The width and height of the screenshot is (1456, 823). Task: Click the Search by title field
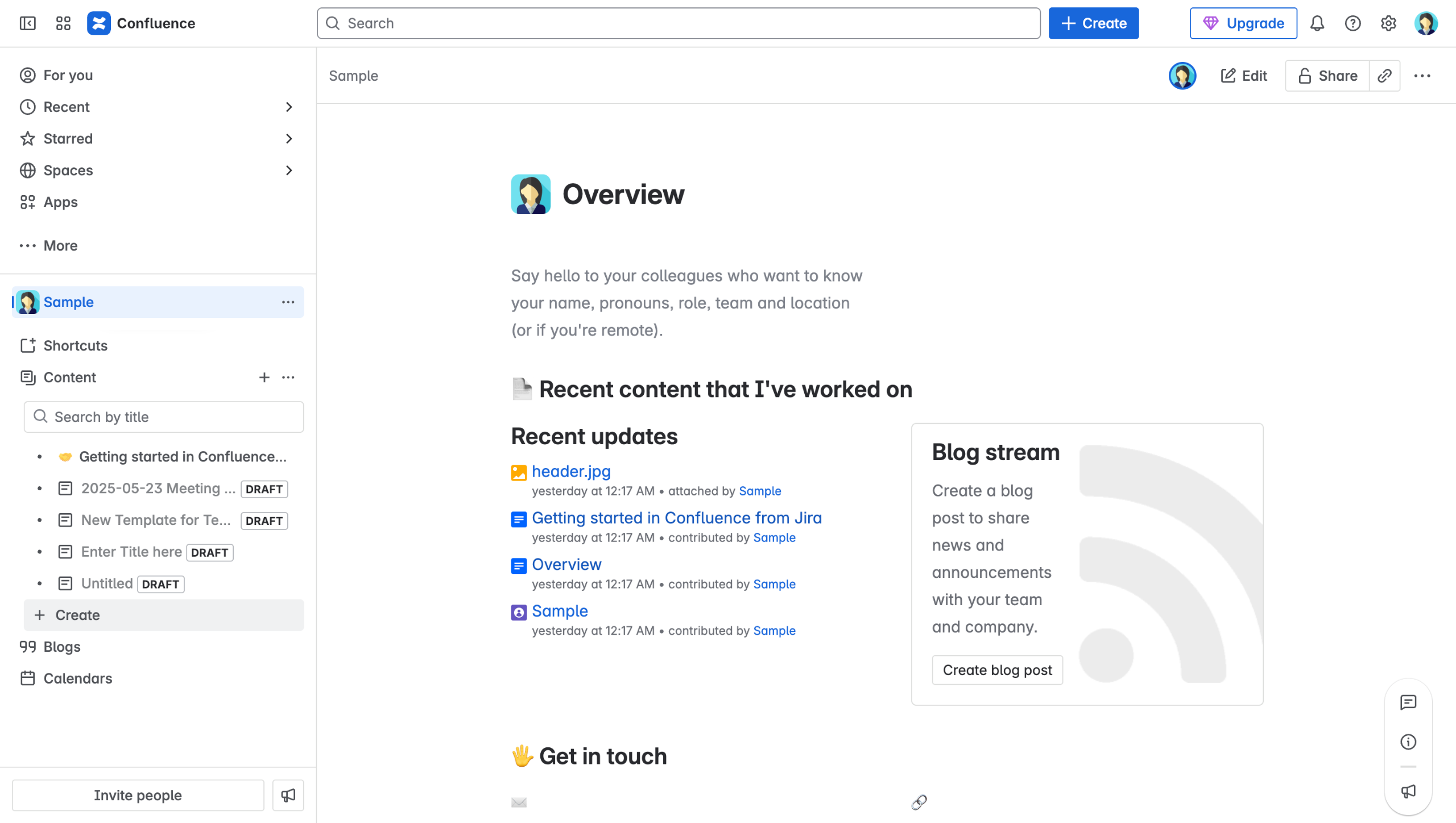click(164, 417)
